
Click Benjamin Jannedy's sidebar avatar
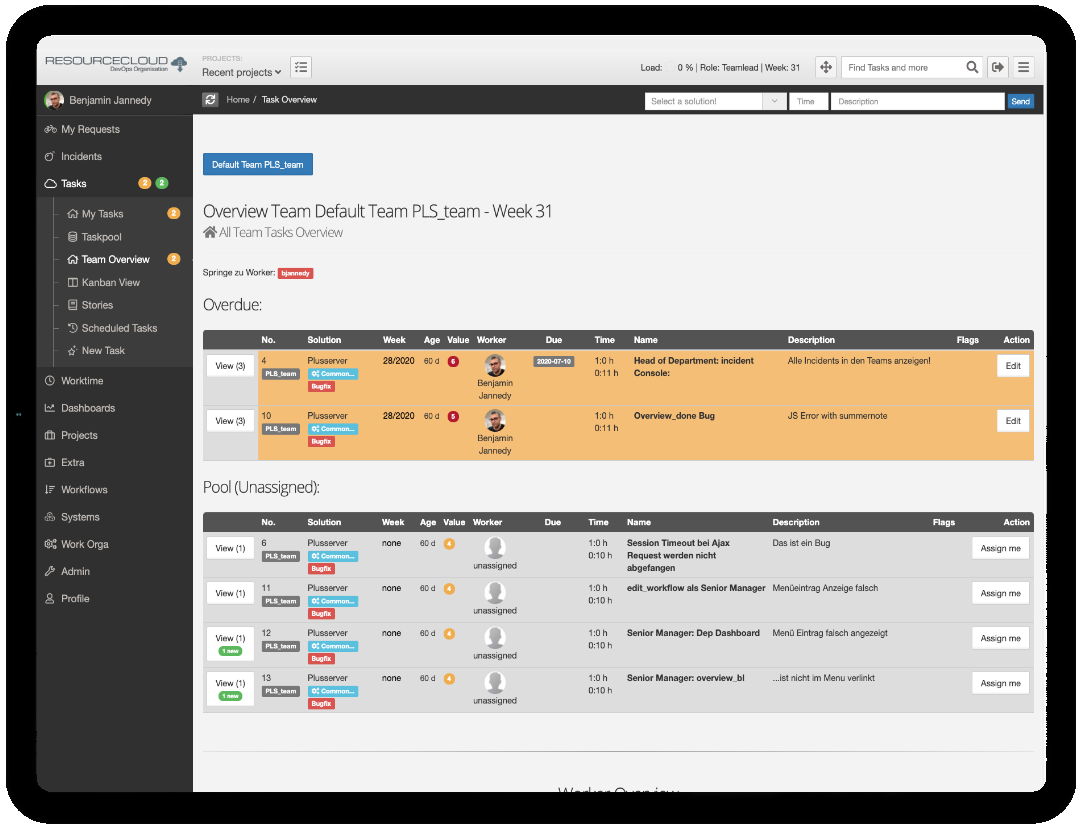[54, 101]
